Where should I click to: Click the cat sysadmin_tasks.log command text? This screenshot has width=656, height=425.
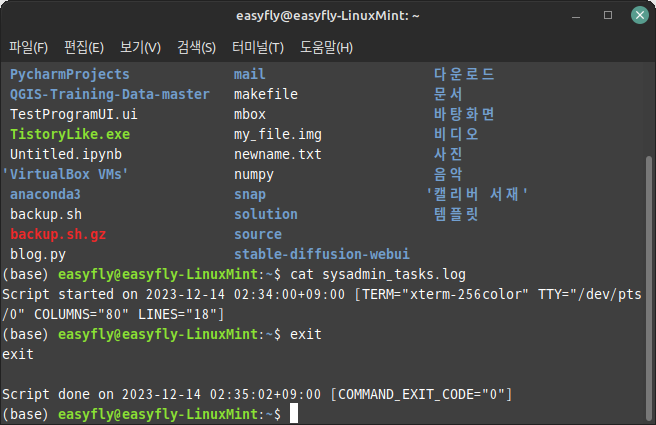[x=378, y=274]
